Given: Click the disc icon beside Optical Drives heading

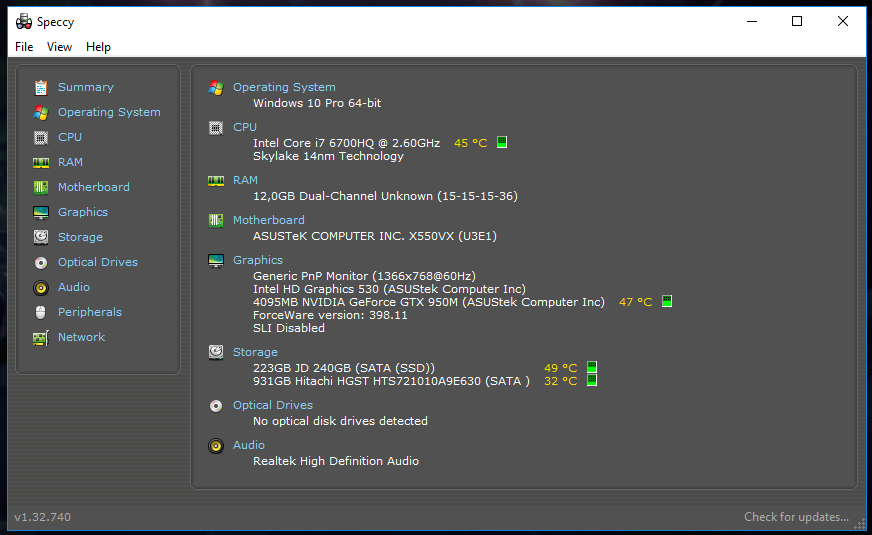Looking at the screenshot, I should (216, 406).
